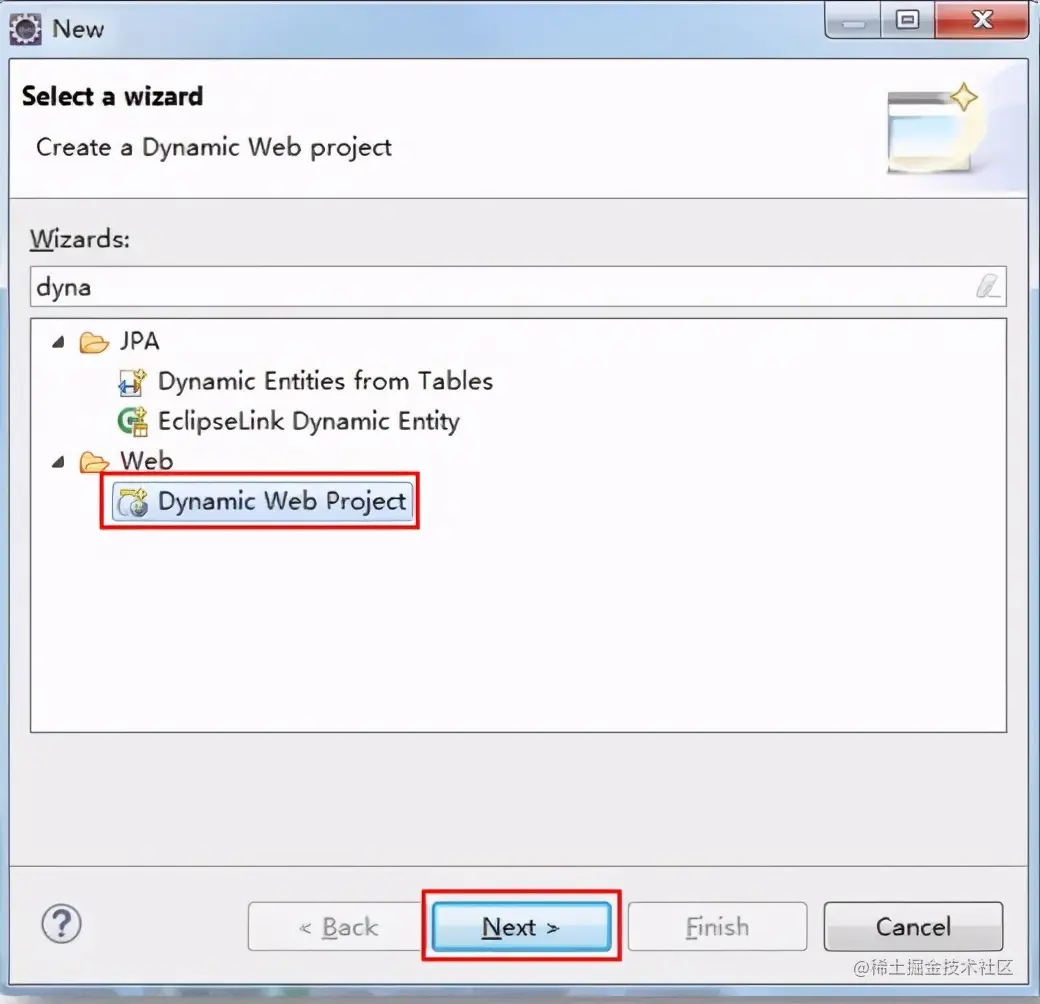Image resolution: width=1040 pixels, height=1004 pixels.
Task: Click the Cancel button
Action: (x=913, y=926)
